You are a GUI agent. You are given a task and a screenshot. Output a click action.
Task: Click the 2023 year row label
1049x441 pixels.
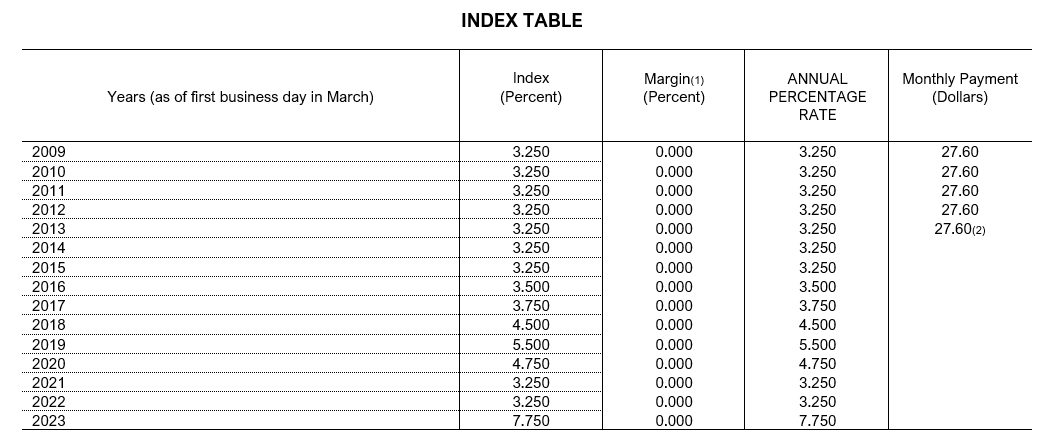[x=49, y=421]
